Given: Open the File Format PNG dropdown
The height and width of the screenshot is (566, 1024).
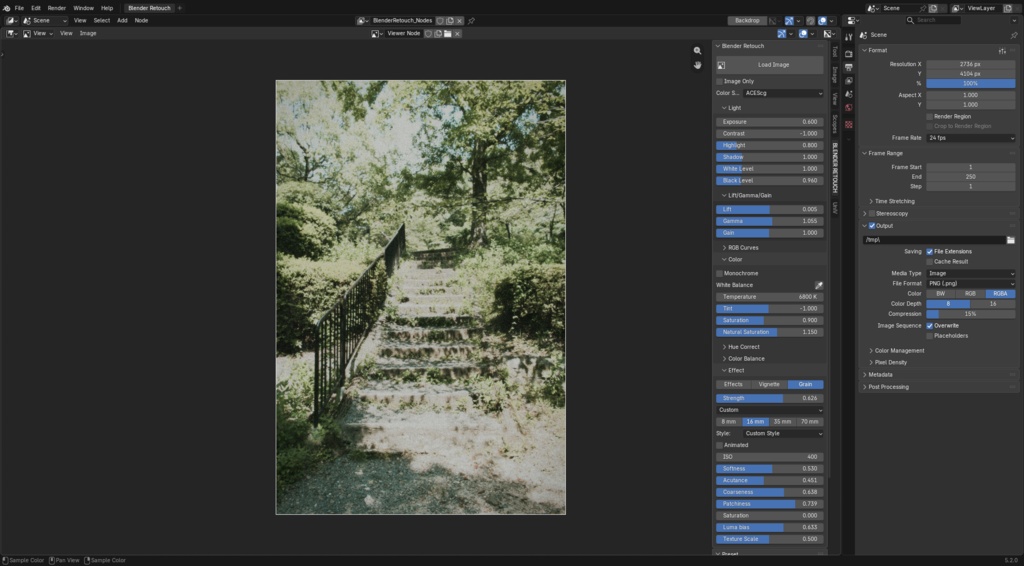Looking at the screenshot, I should [x=970, y=284].
